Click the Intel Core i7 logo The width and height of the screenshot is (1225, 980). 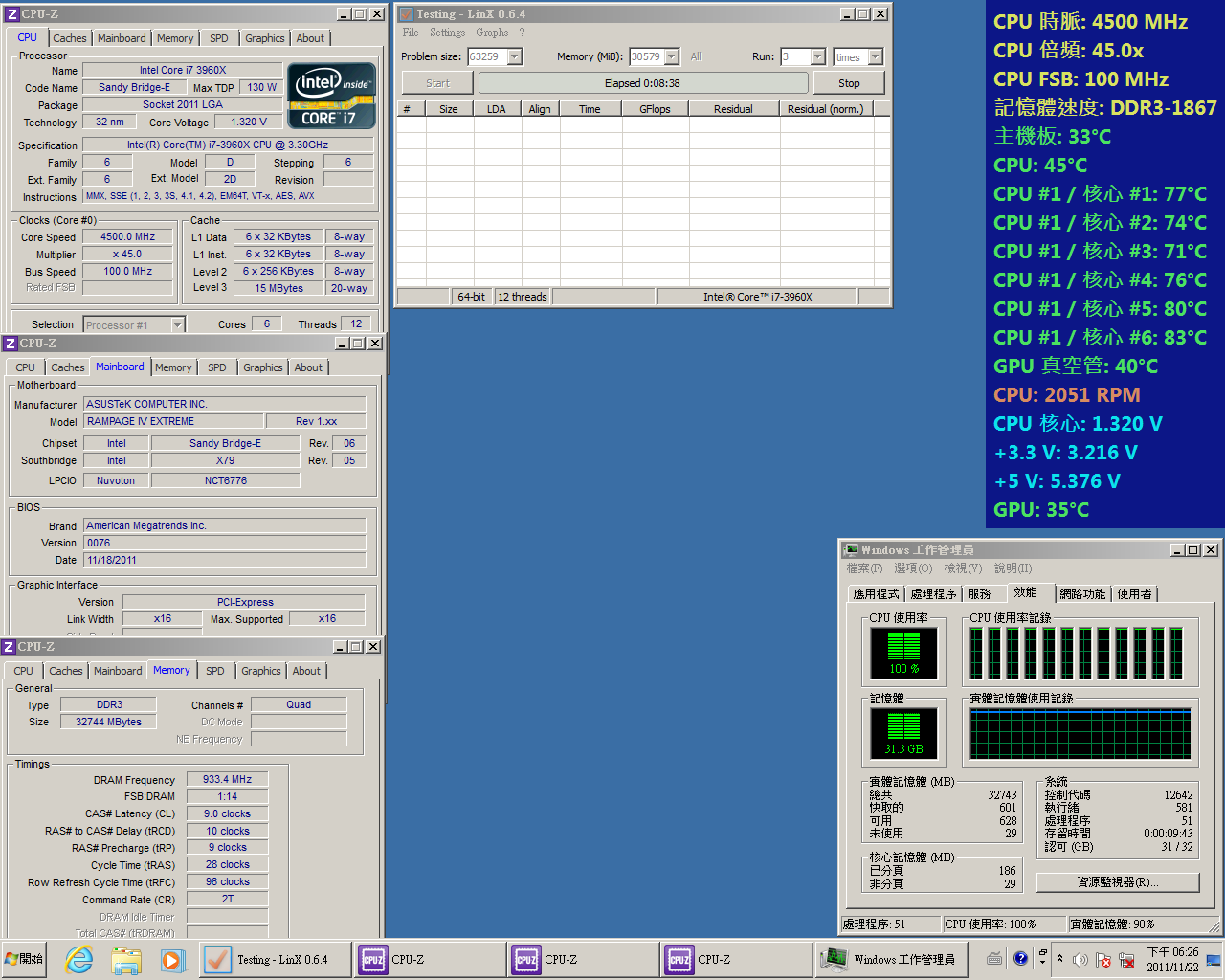point(331,96)
